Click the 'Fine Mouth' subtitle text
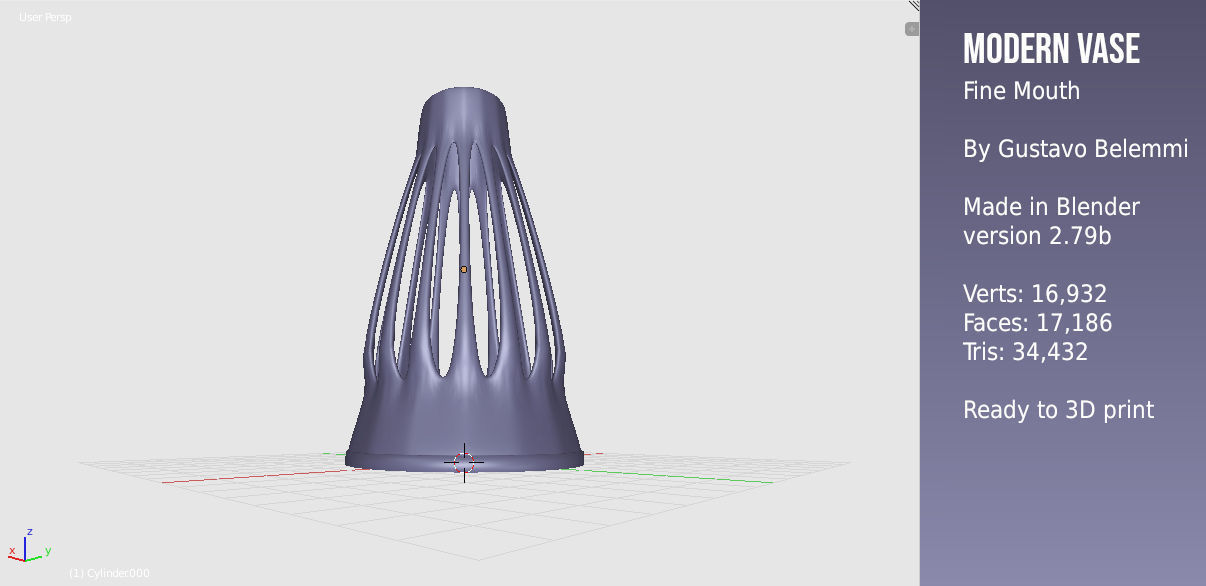The width and height of the screenshot is (1206, 586). click(1021, 91)
